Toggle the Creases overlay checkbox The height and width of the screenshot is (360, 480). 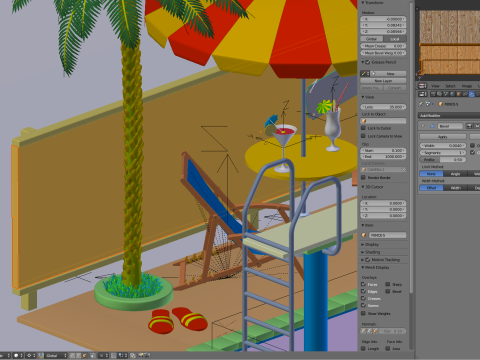363,298
